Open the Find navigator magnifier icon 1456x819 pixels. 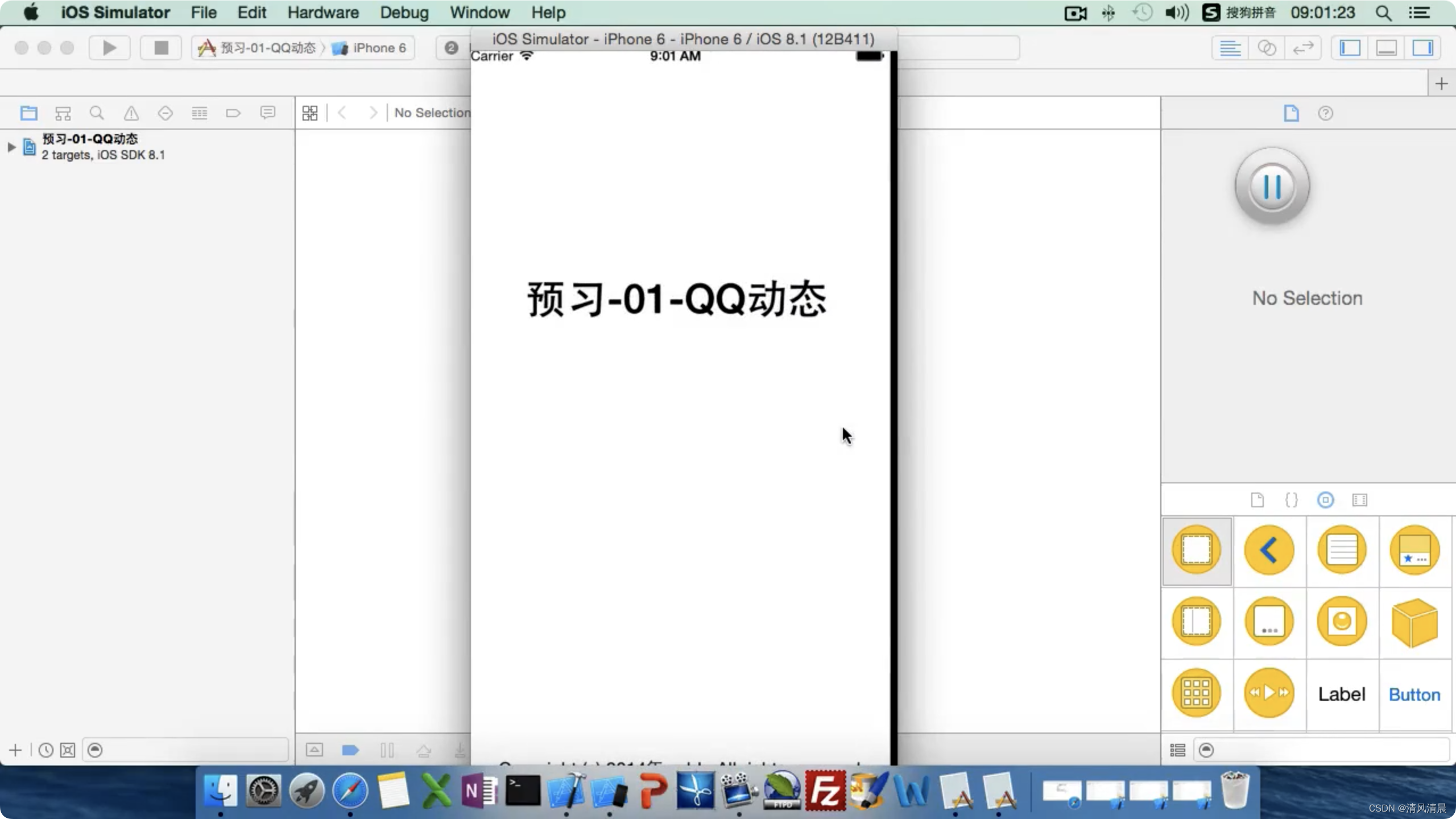pos(97,113)
